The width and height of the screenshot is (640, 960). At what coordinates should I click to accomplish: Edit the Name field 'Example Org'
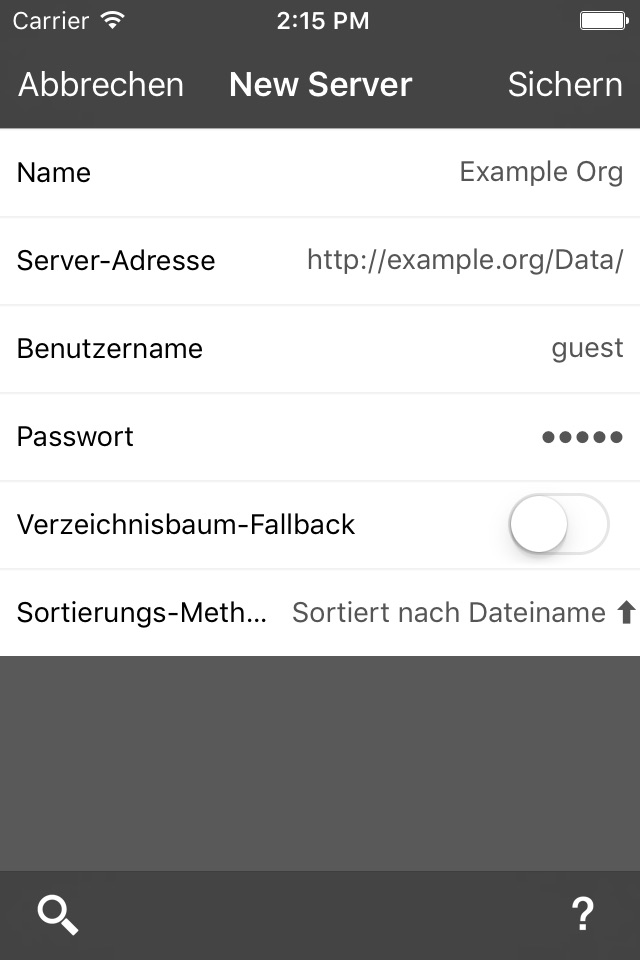click(x=540, y=172)
